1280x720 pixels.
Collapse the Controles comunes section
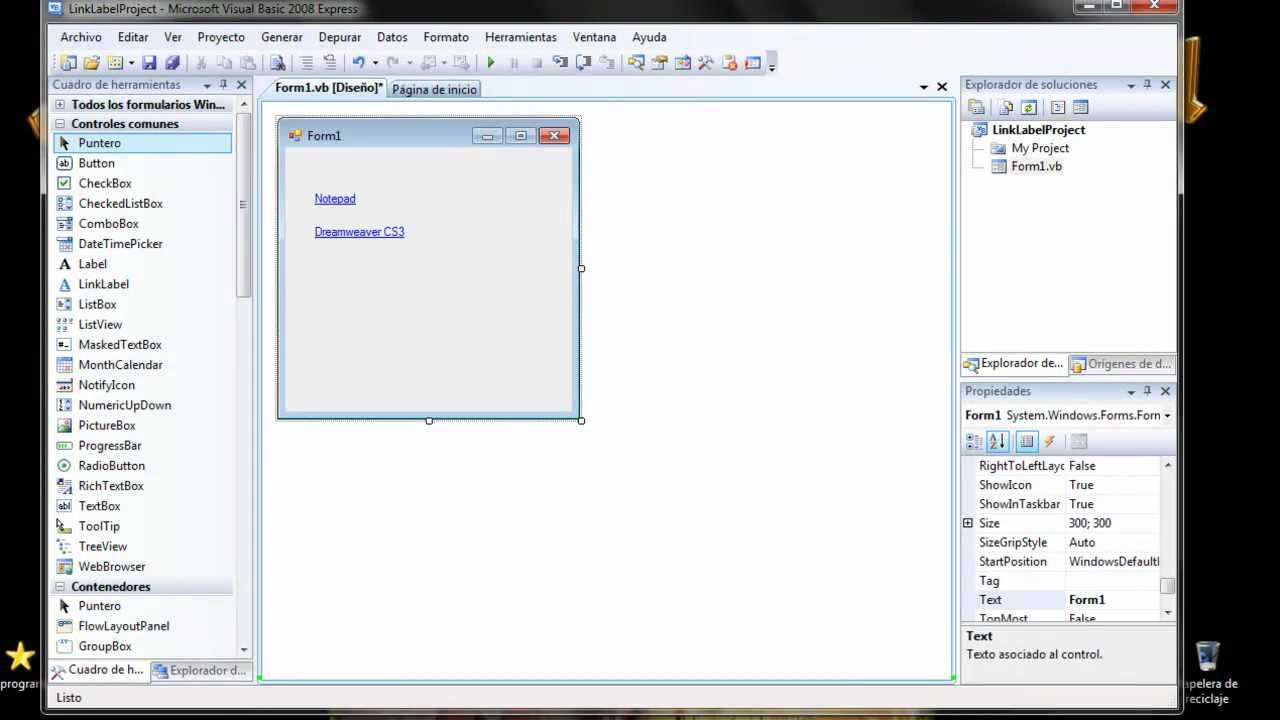[60, 124]
